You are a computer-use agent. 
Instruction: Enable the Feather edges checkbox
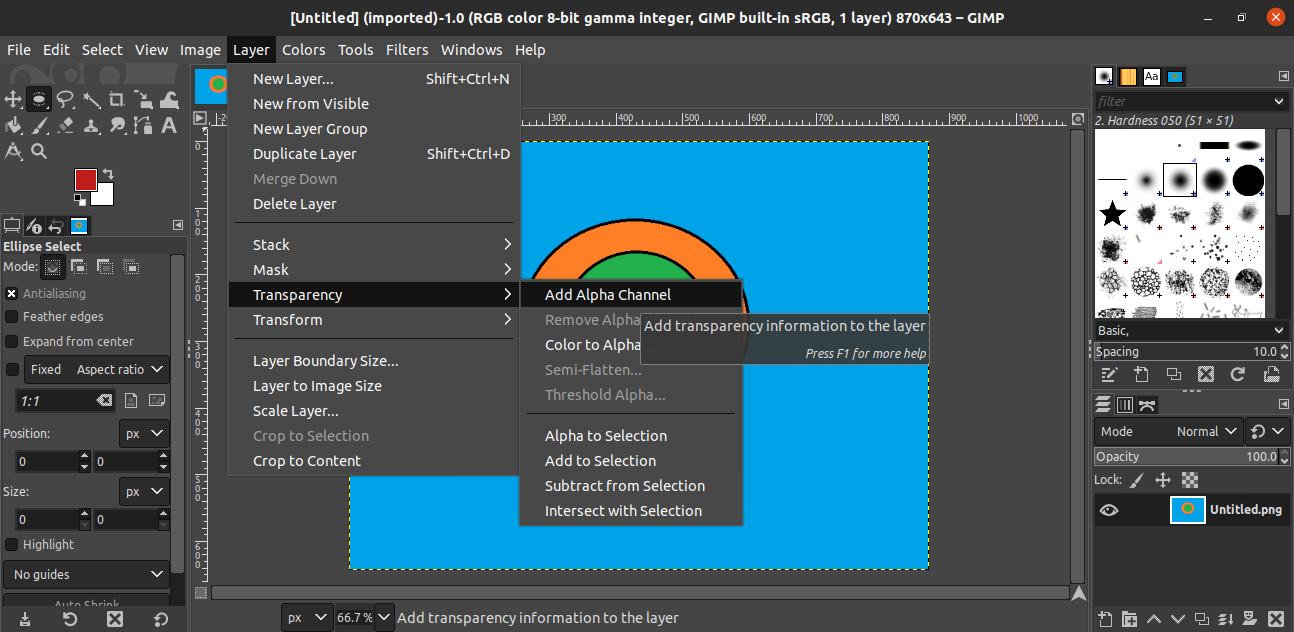tap(12, 316)
